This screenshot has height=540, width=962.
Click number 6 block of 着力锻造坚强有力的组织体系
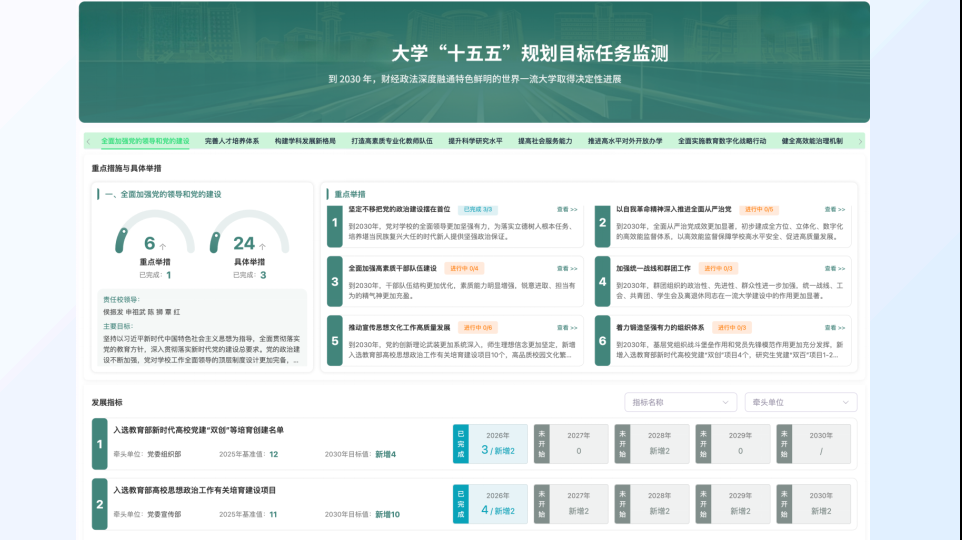(602, 341)
